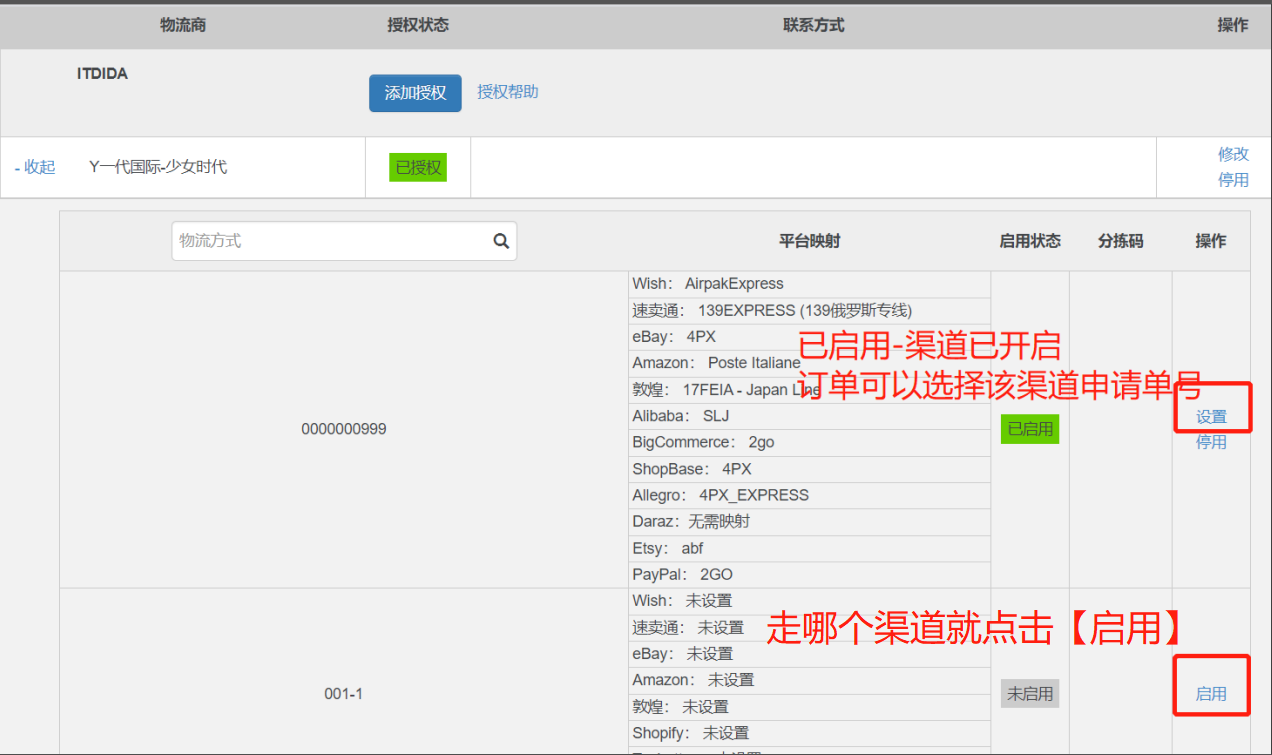Click the 速卖通: 139EXPRESS mapping row
The image size is (1272, 755).
pyautogui.click(x=809, y=310)
